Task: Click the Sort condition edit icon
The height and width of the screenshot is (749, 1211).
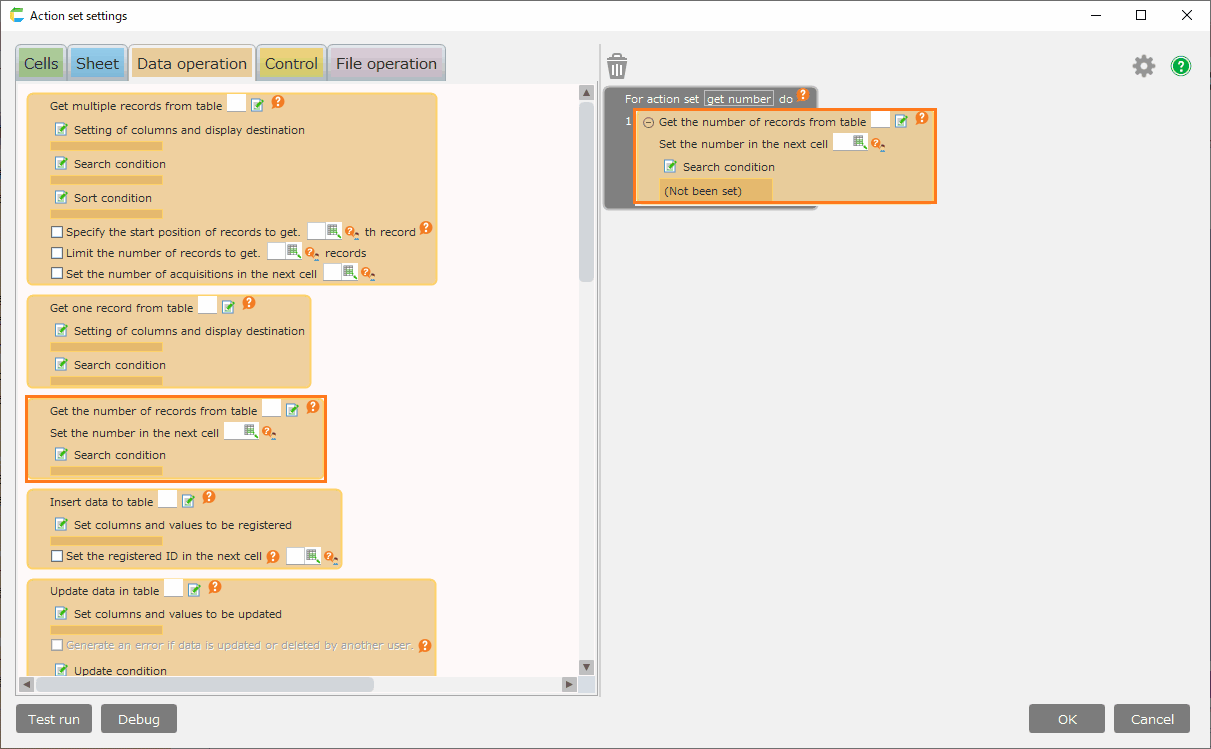Action: (61, 198)
